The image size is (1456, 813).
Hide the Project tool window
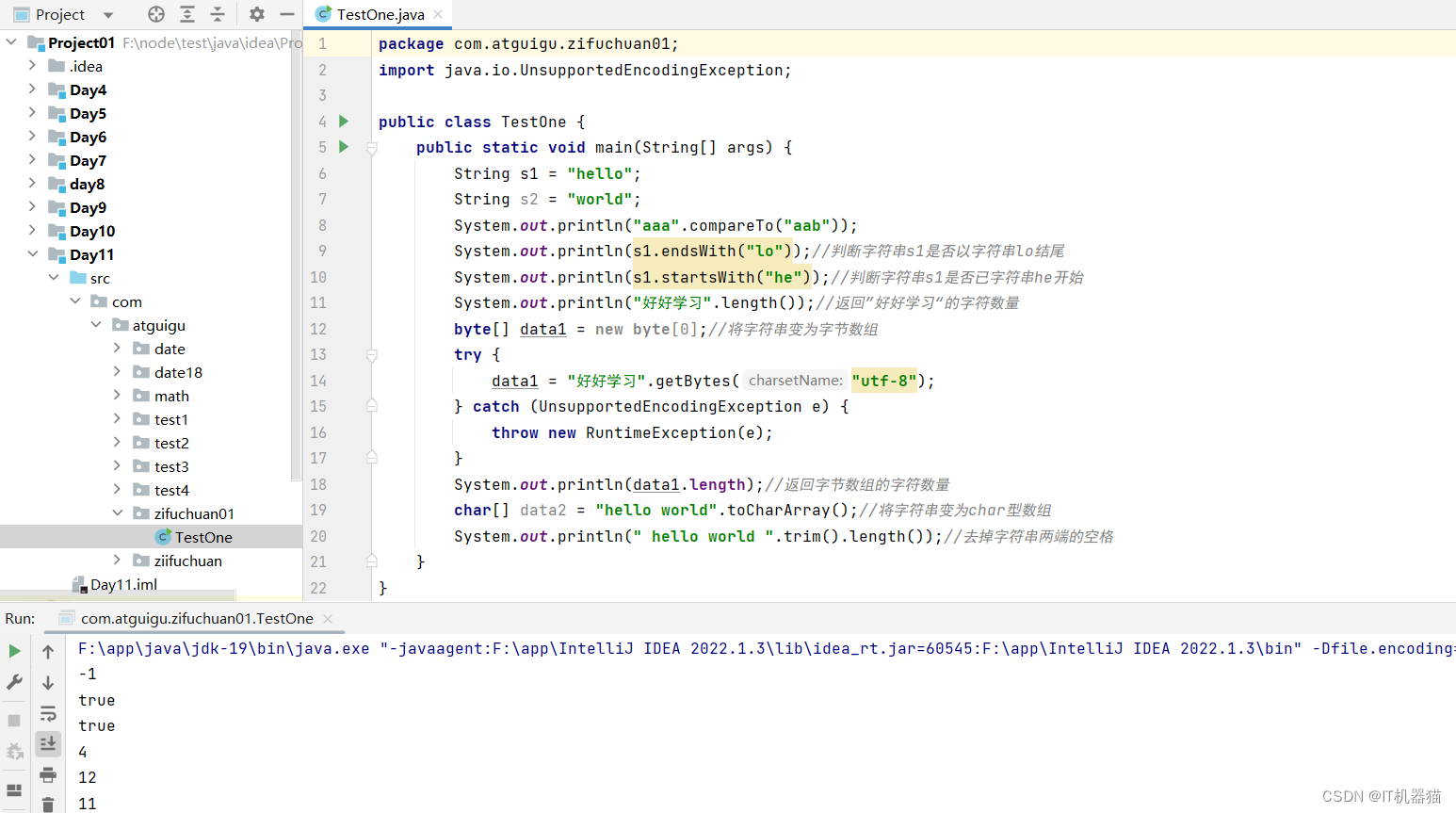click(287, 14)
